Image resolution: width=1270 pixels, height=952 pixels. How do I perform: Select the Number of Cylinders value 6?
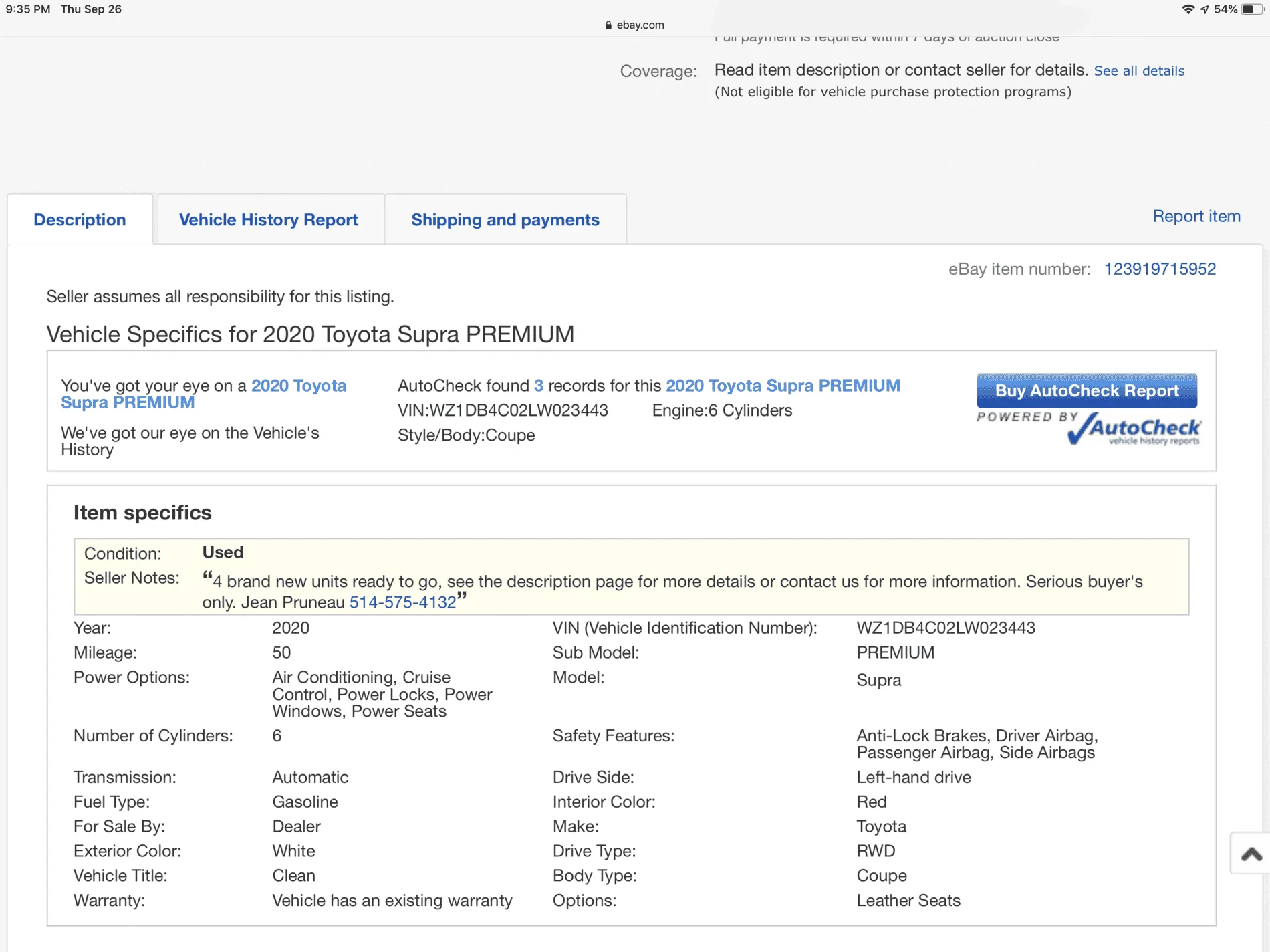coord(277,735)
